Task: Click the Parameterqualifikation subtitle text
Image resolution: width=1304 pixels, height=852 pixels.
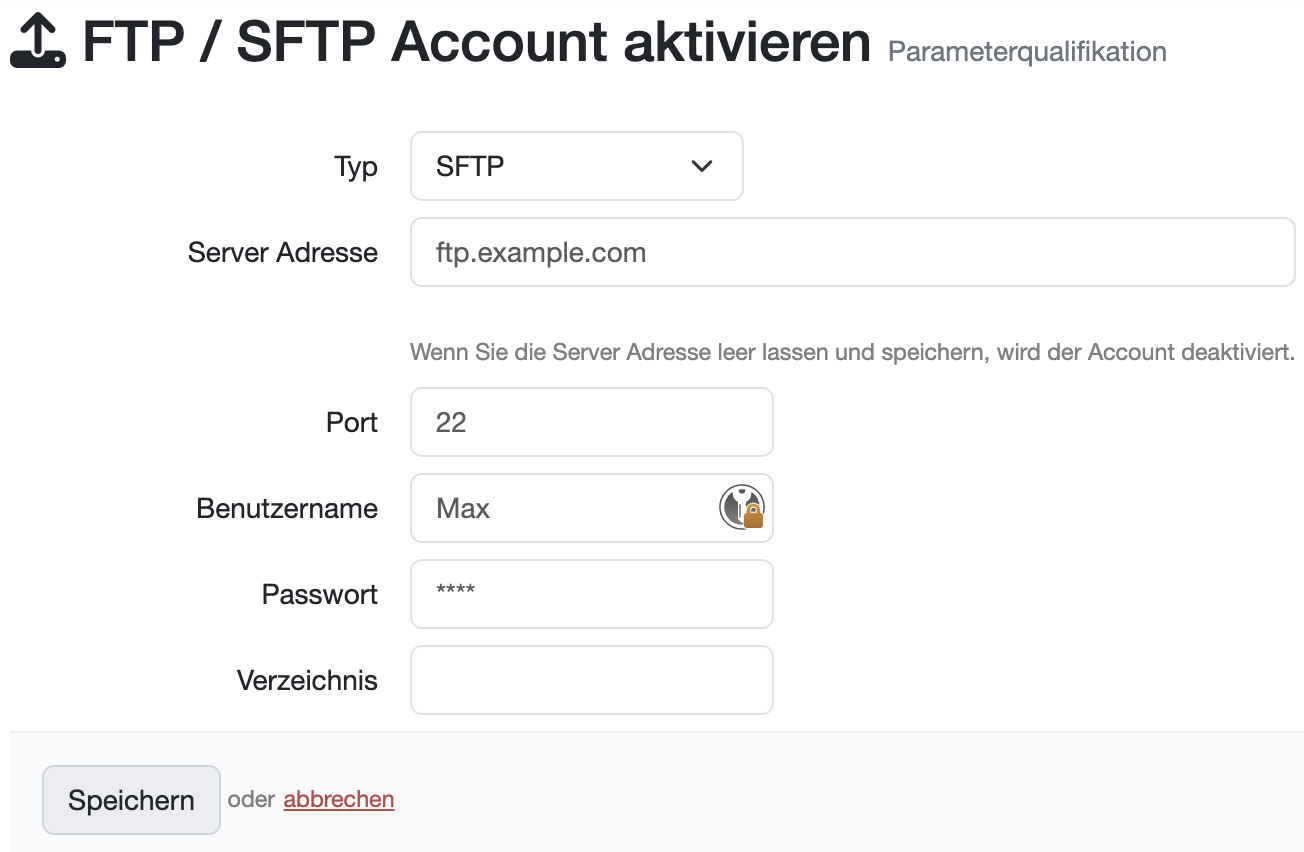Action: tap(1027, 52)
